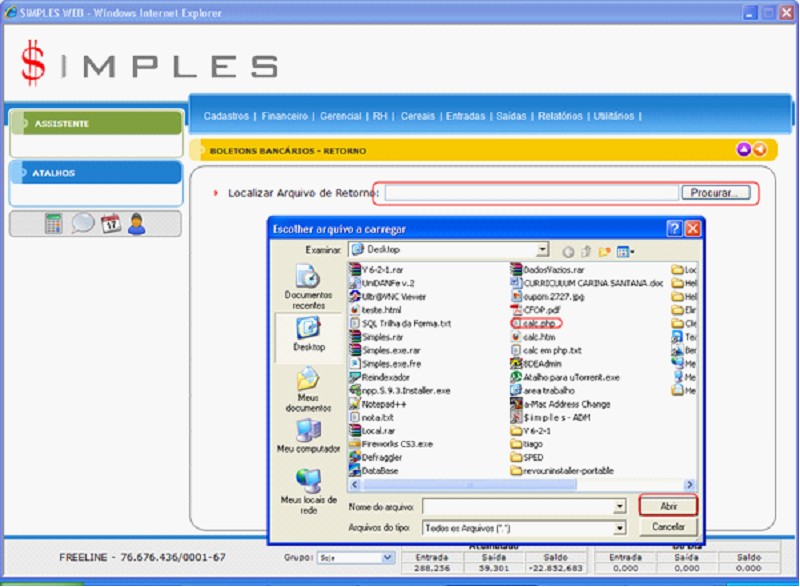The width and height of the screenshot is (800, 587).
Task: Click the Procurar button
Action: (x=716, y=193)
